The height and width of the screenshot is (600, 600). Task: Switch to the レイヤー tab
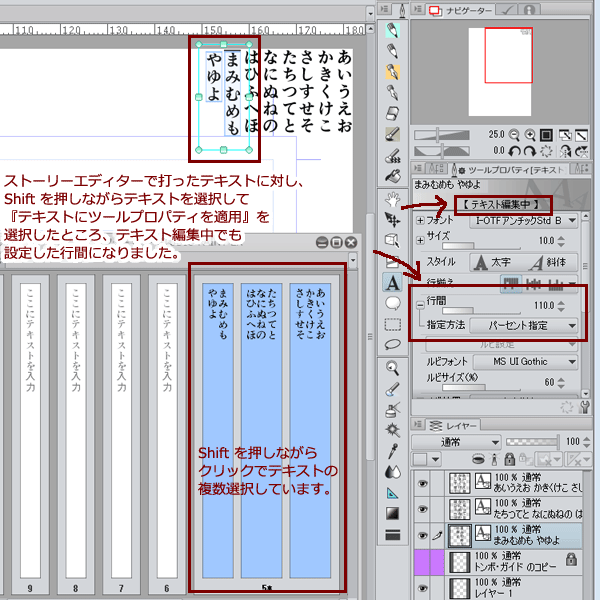(453, 425)
